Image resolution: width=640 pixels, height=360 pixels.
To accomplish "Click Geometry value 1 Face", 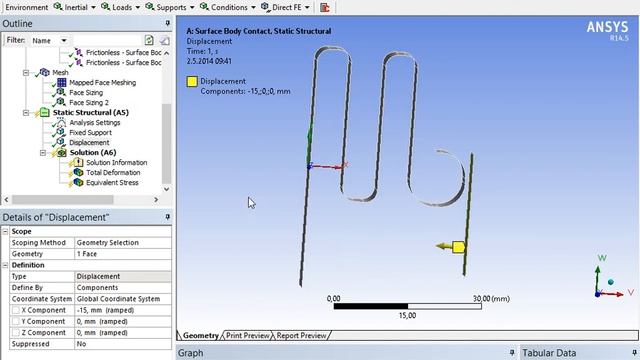I will point(123,254).
